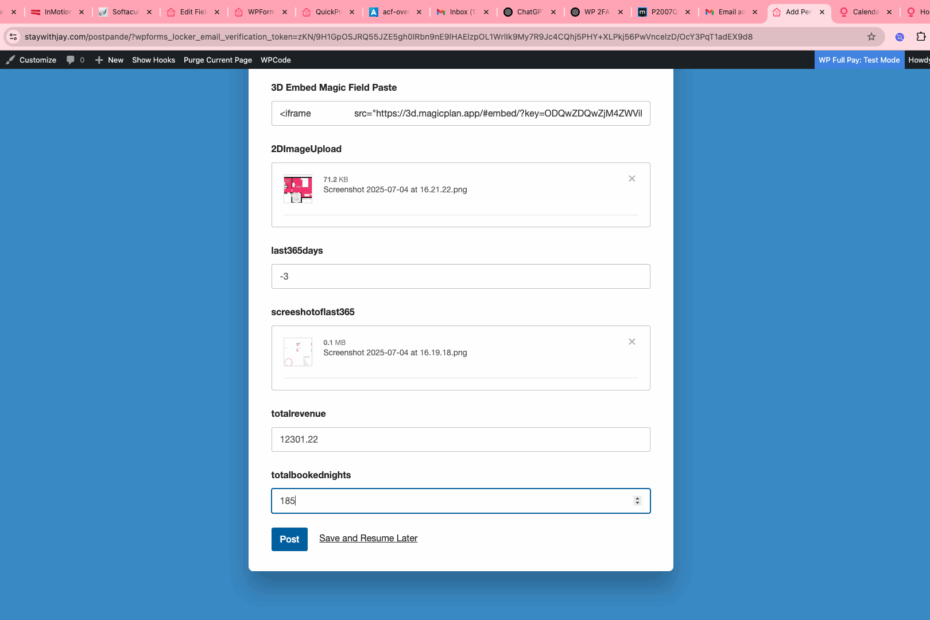Click WP Full Pay: Test Mode badge
Image resolution: width=930 pixels, height=620 pixels.
click(859, 60)
